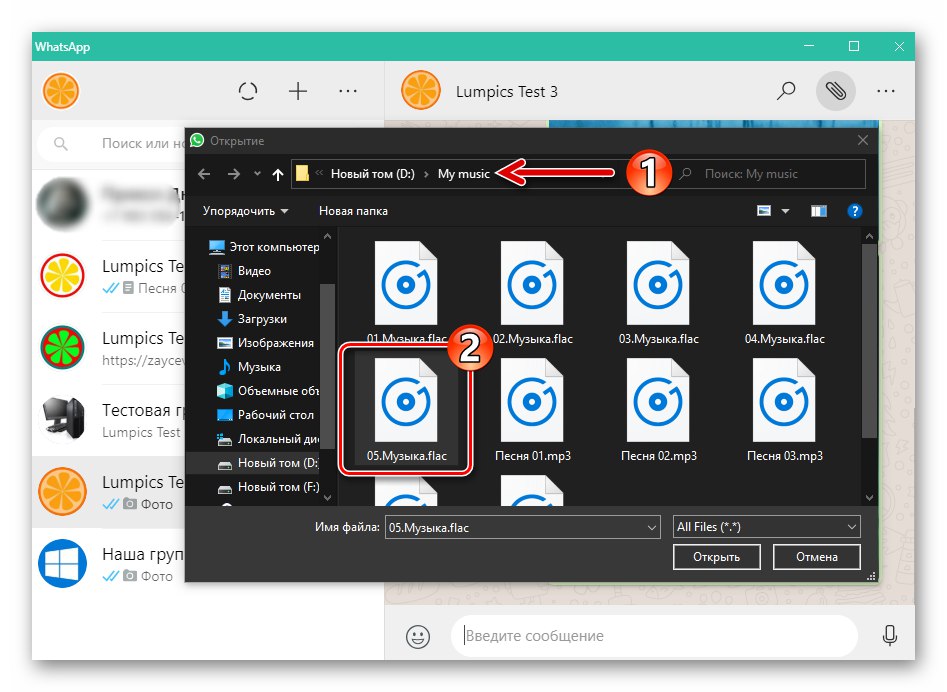
Task: Go up one folder level
Action: (277, 175)
